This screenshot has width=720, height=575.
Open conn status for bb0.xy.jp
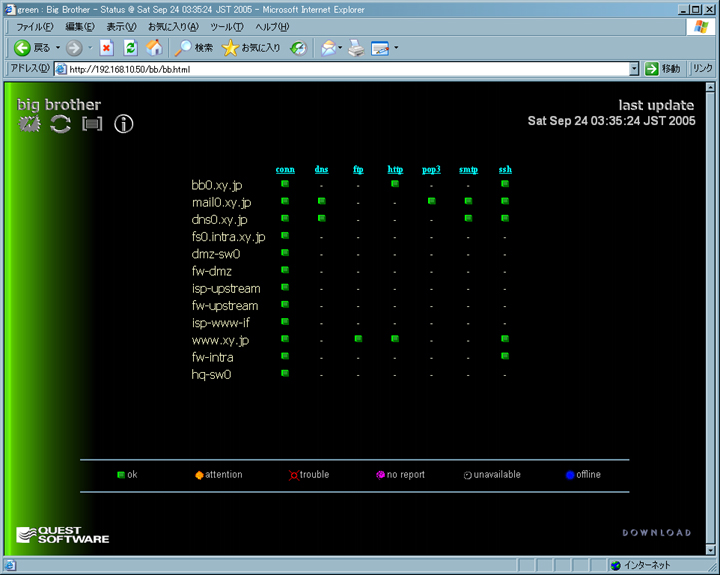coord(285,184)
